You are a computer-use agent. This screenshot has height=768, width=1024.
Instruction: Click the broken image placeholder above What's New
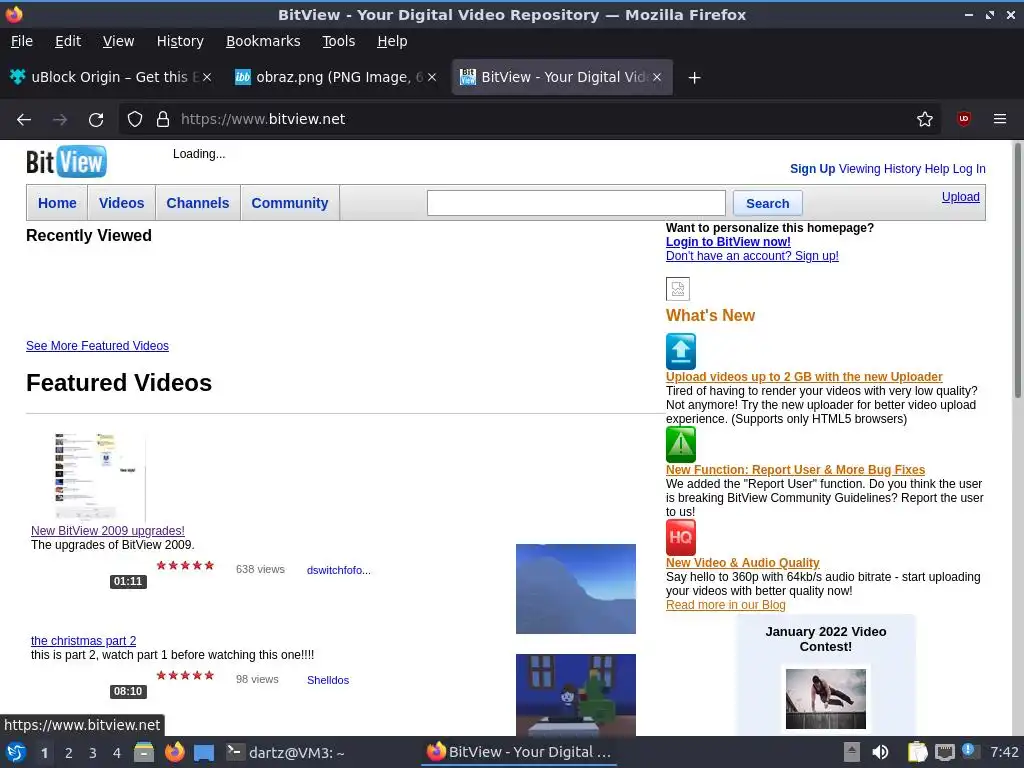tap(678, 289)
